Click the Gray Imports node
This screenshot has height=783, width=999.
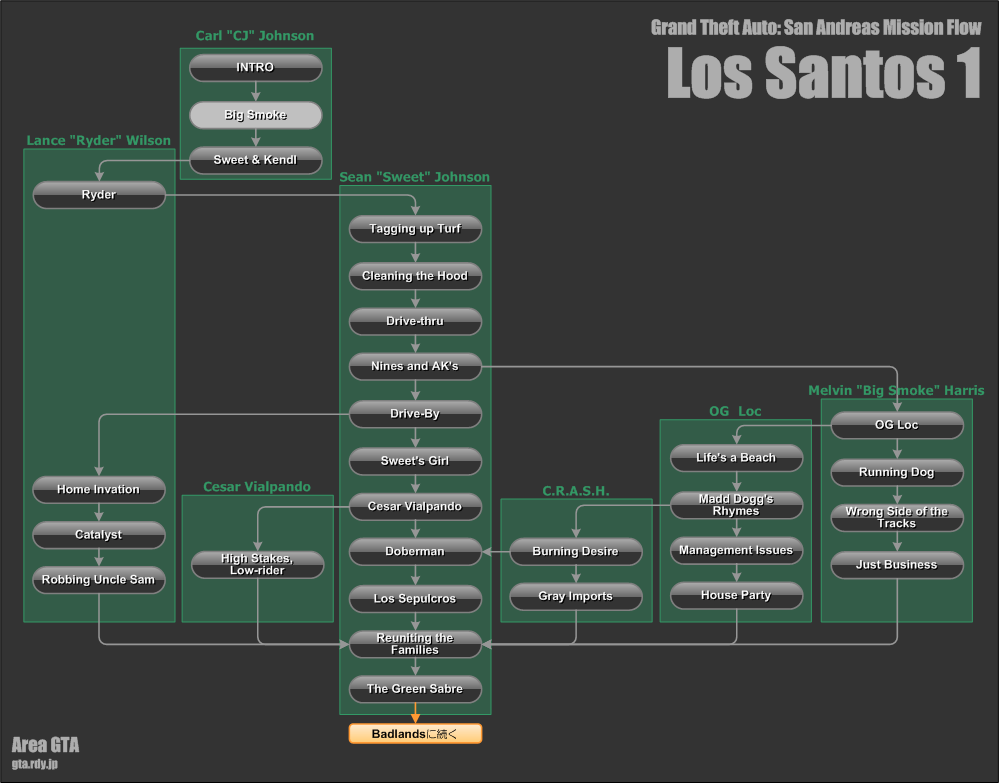click(576, 597)
